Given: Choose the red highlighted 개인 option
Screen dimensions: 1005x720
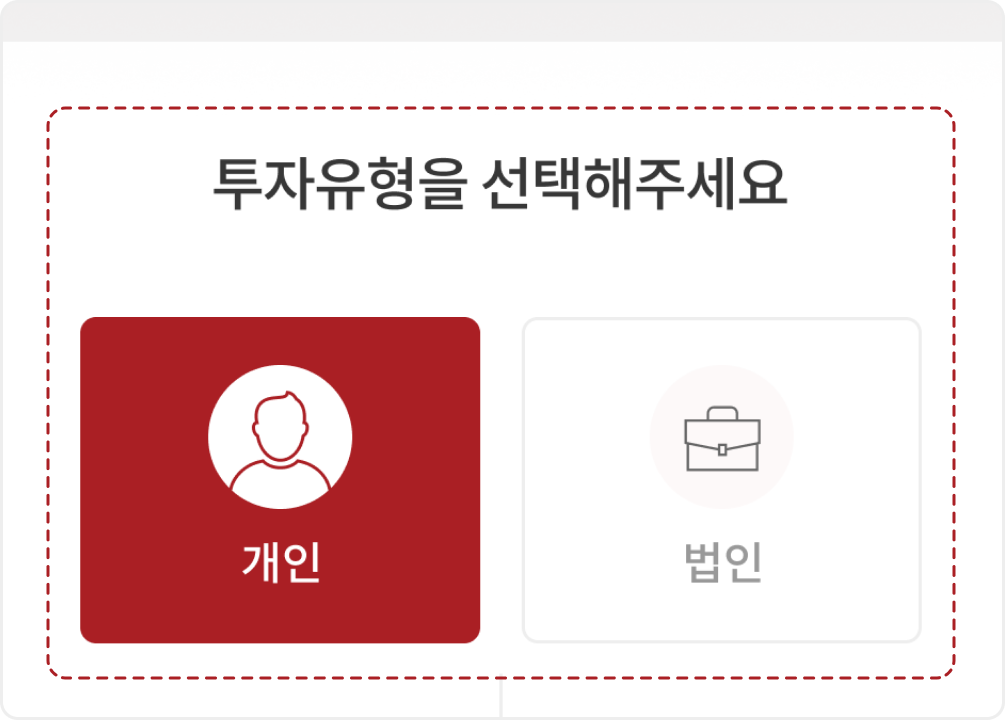Looking at the screenshot, I should pyautogui.click(x=280, y=480).
